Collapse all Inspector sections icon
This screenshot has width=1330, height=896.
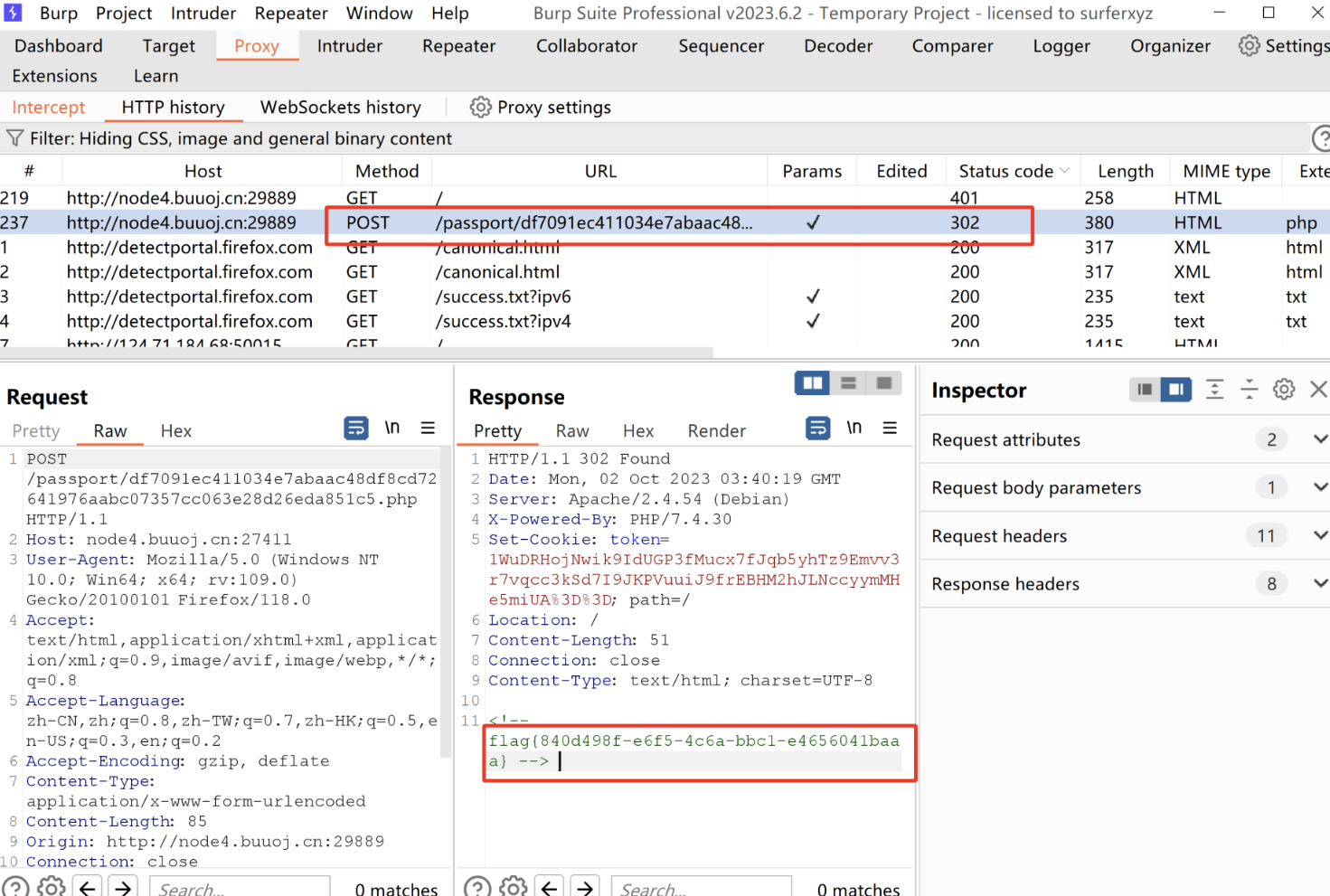[x=1249, y=389]
